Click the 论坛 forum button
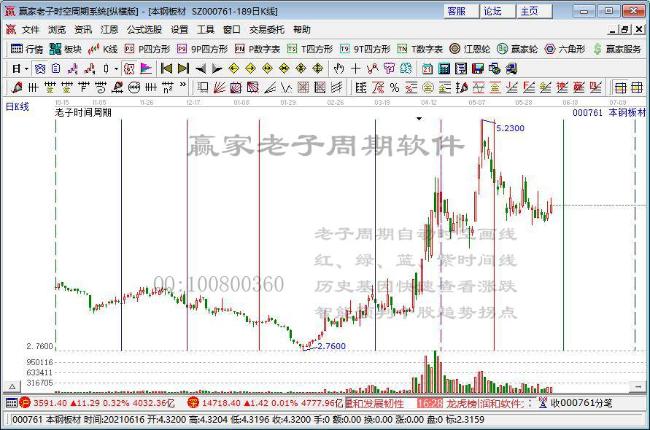650x430 pixels. [x=497, y=11]
